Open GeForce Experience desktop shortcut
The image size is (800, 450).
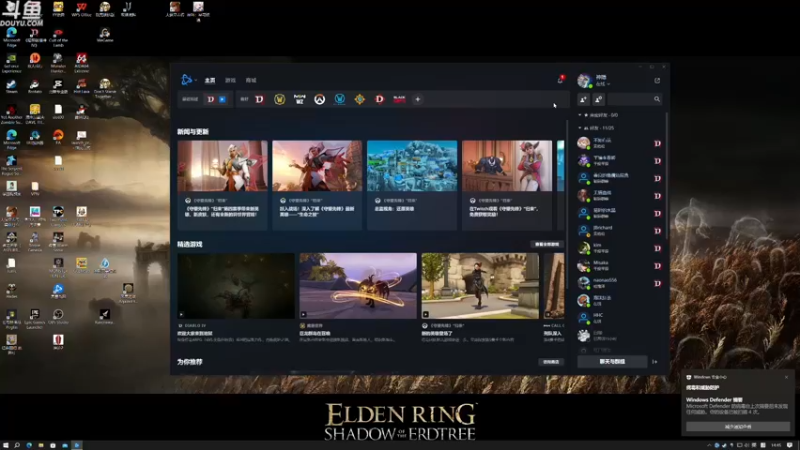coord(11,63)
